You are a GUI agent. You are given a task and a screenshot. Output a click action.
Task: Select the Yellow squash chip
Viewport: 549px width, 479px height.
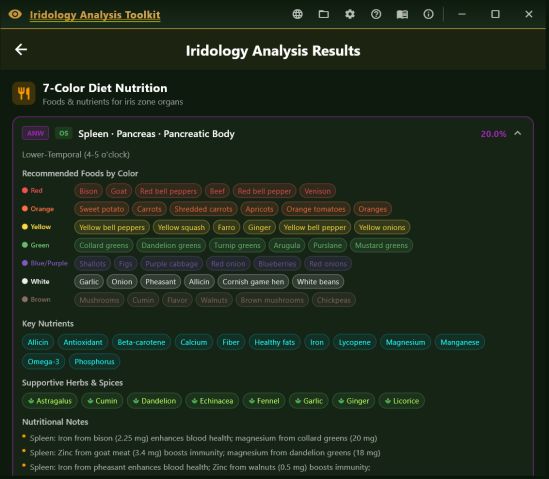click(x=181, y=227)
